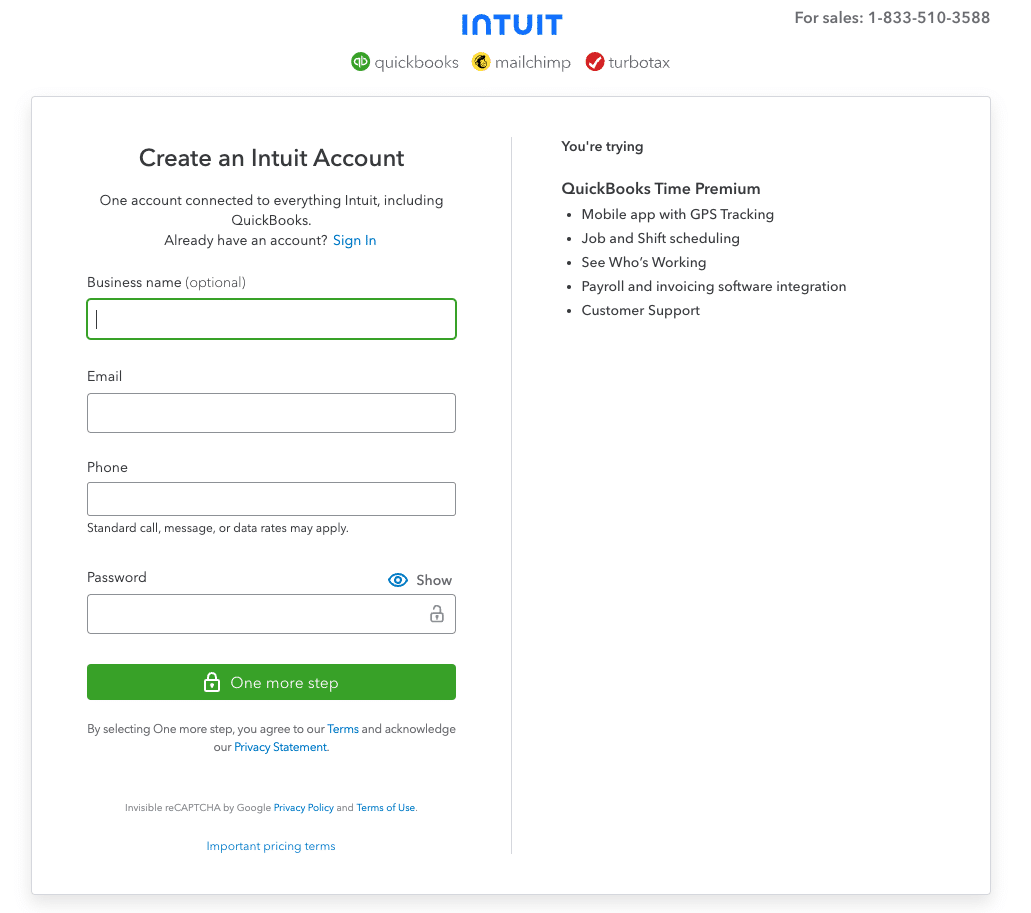View Important pricing terms link
1031x913 pixels.
tap(271, 846)
